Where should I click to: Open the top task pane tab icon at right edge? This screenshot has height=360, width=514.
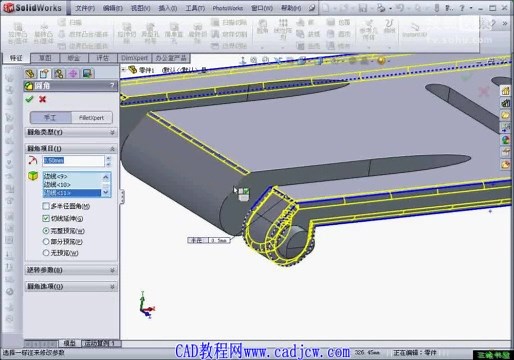pyautogui.click(x=506, y=90)
